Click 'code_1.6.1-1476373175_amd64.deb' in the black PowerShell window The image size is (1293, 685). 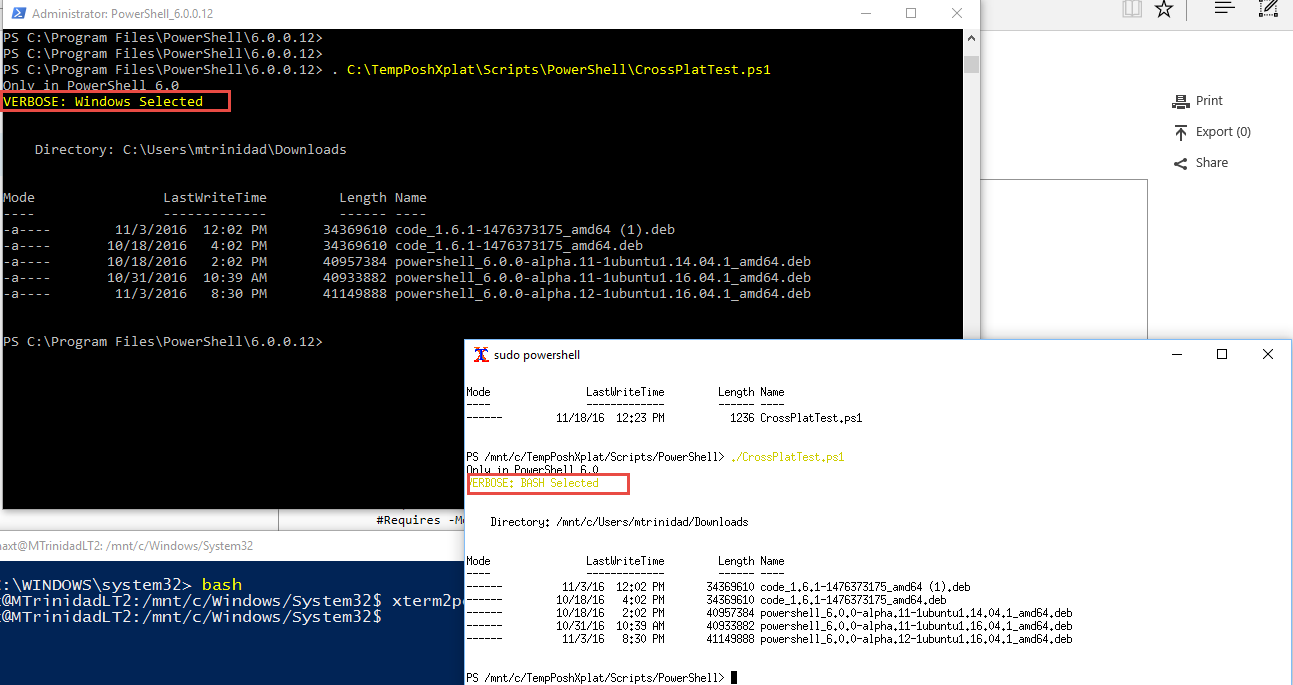[519, 246]
